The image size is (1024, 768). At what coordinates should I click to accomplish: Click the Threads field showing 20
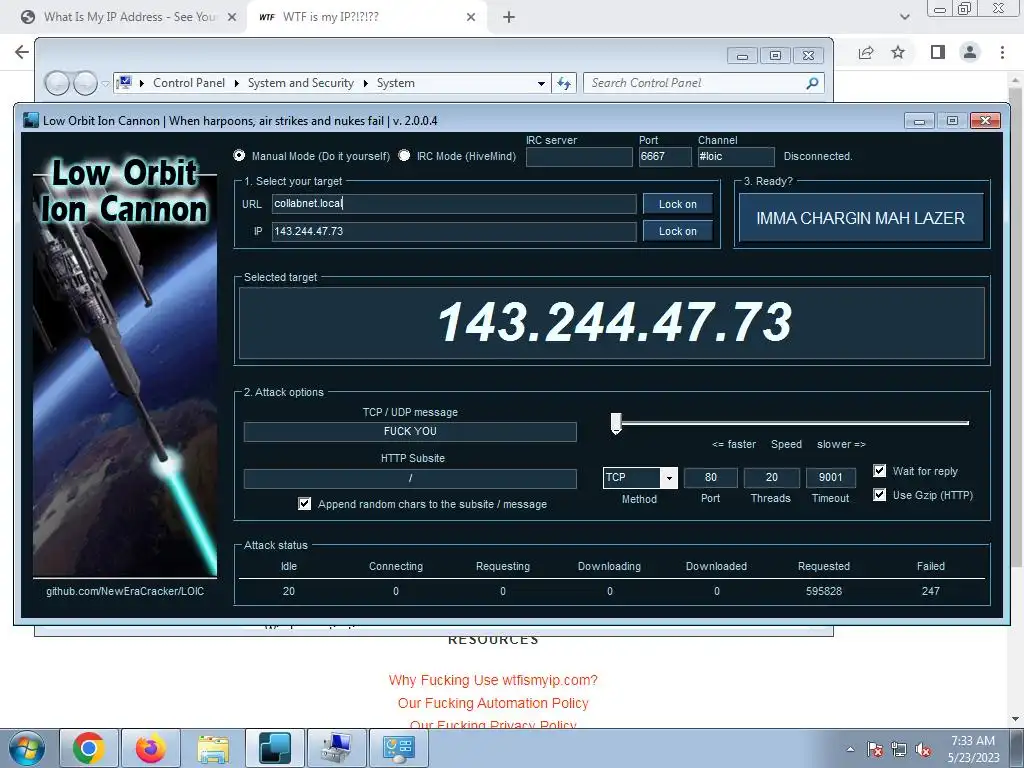771,477
